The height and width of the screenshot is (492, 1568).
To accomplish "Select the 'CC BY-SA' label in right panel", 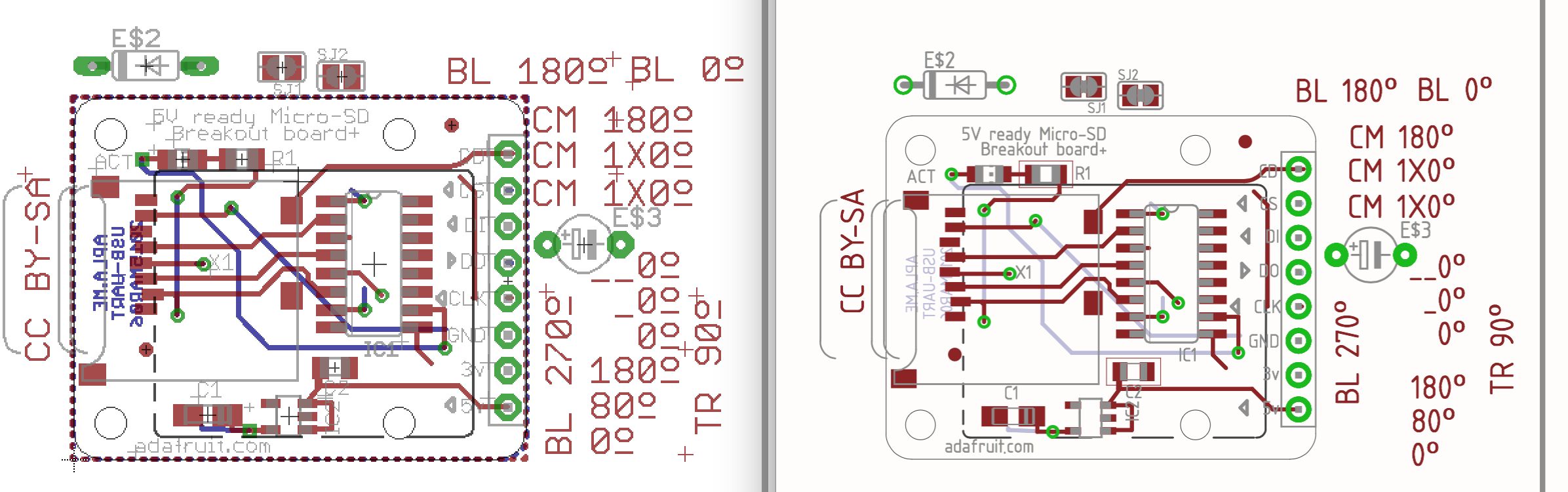I will pyautogui.click(x=852, y=251).
